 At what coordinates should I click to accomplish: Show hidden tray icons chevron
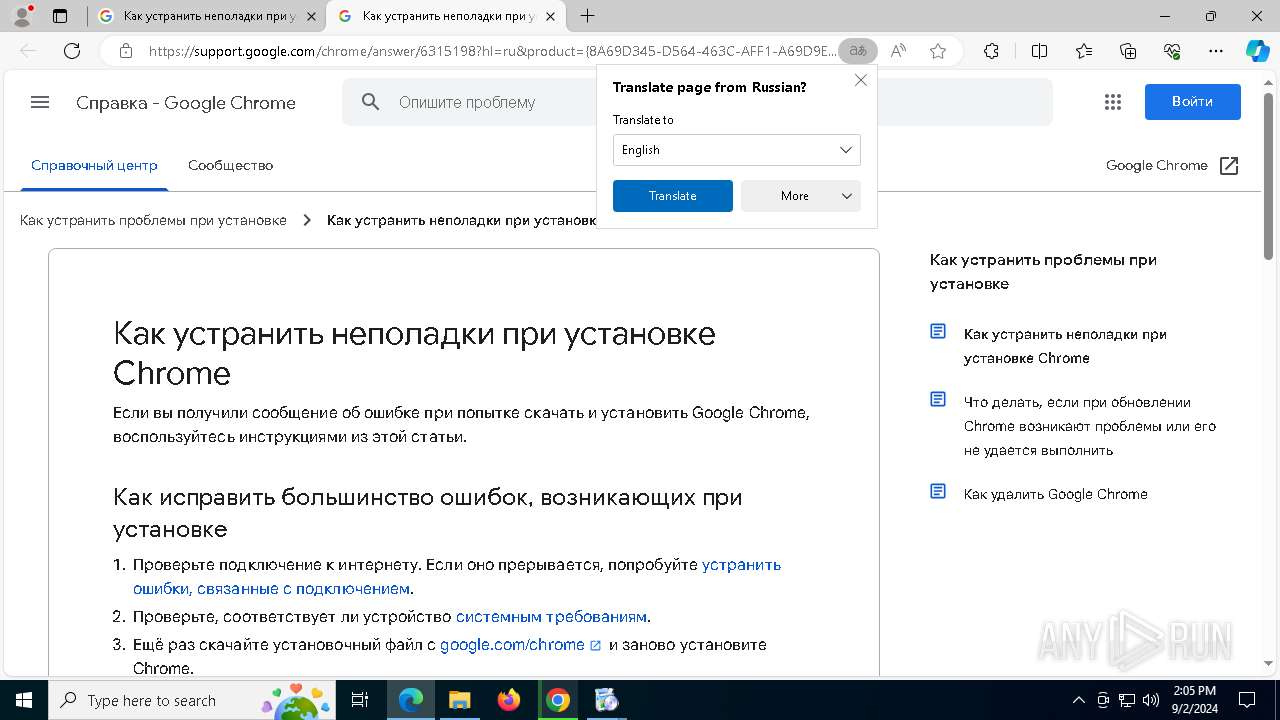[1078, 700]
